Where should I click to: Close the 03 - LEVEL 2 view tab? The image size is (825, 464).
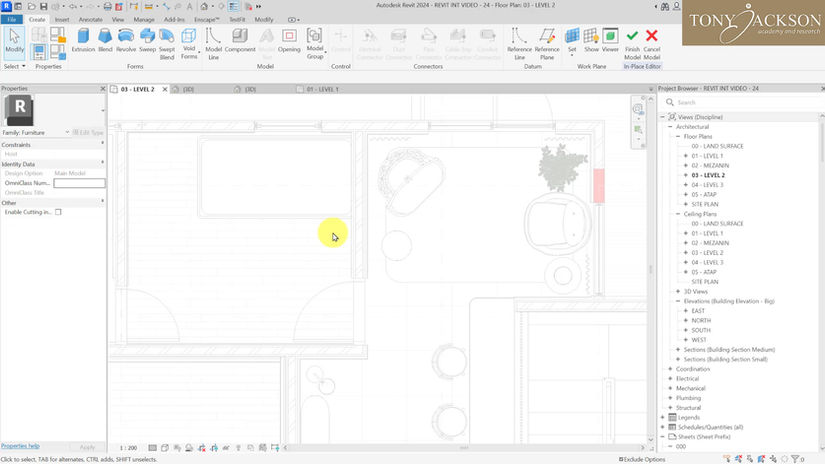165,89
